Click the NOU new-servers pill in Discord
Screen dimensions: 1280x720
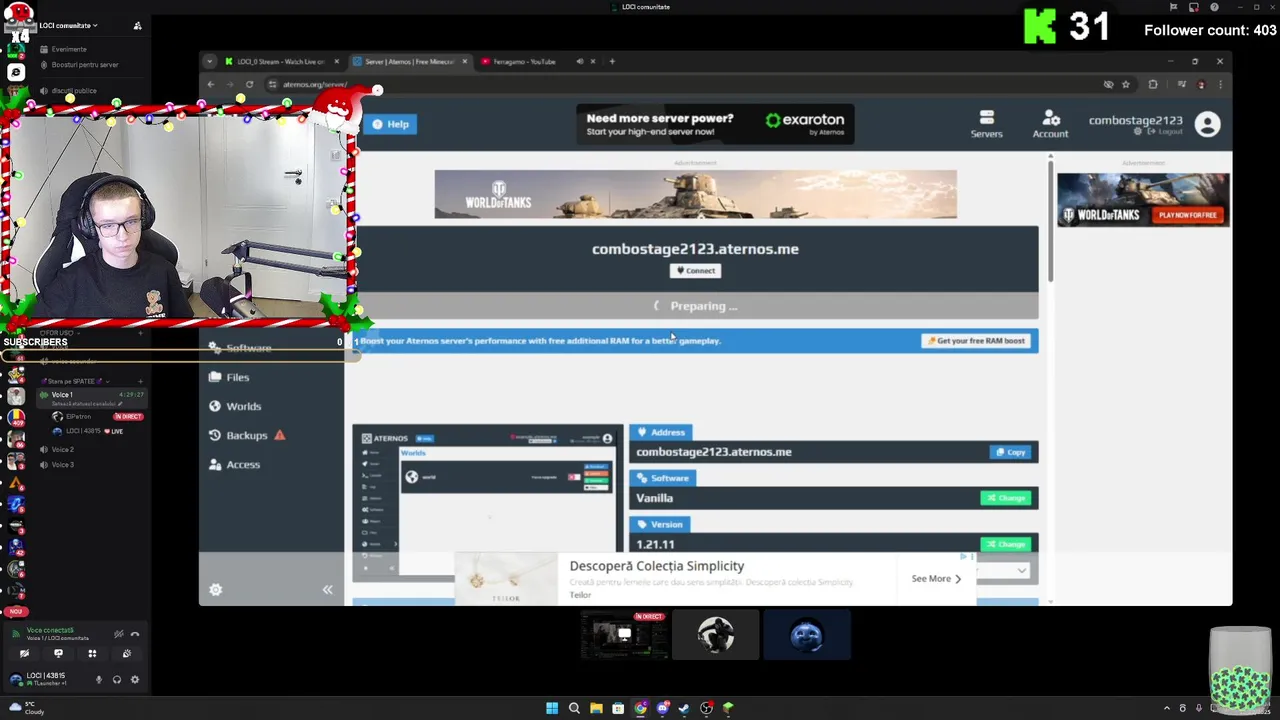15,611
